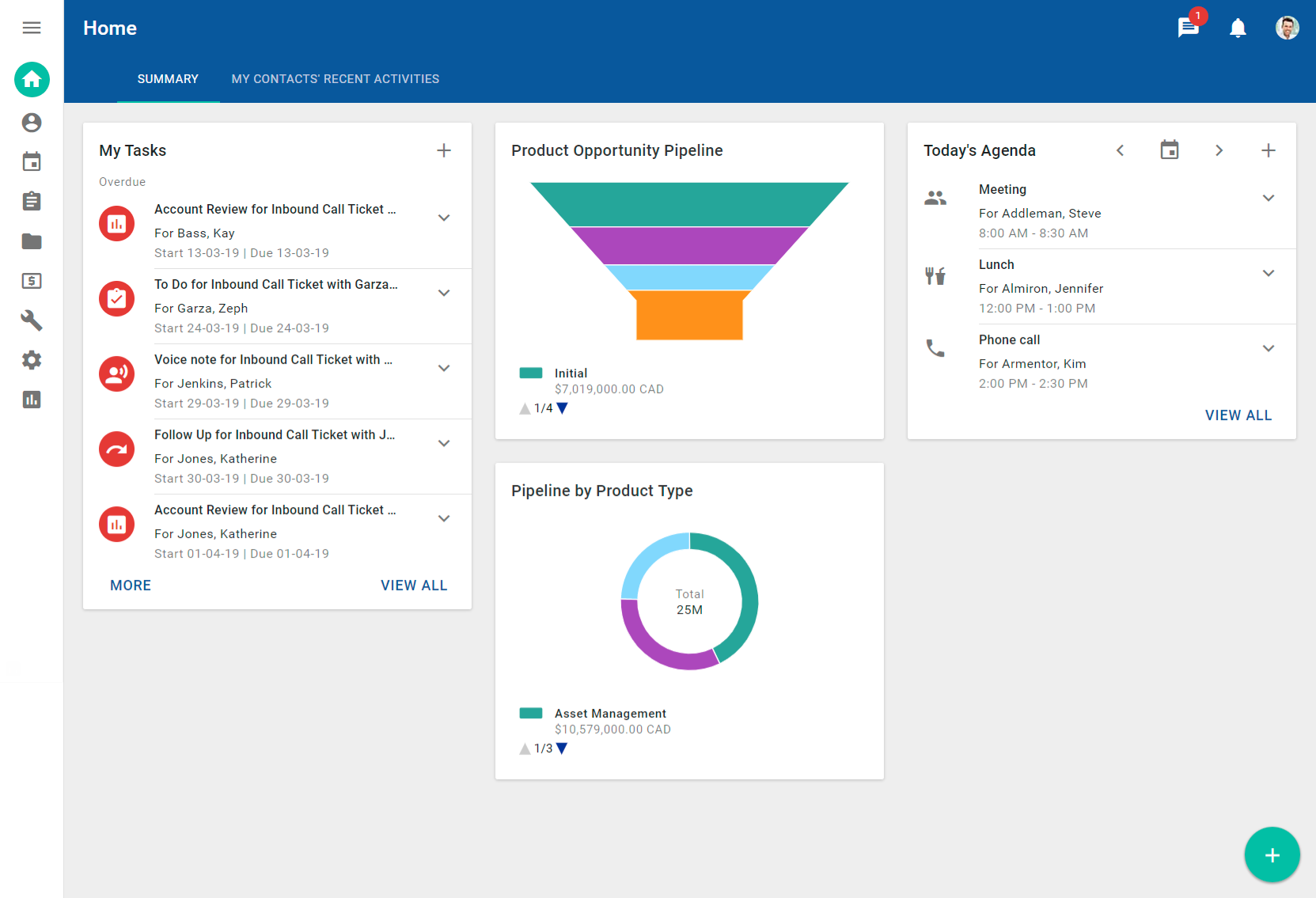
Task: Expand the Voice note task for Jenkins
Action: (444, 368)
